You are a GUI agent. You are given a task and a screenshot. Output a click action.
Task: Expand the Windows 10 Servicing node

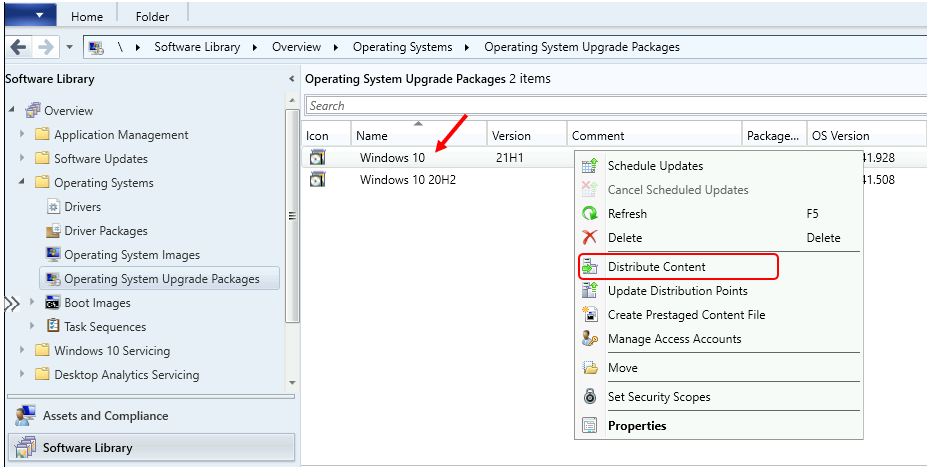tap(23, 351)
